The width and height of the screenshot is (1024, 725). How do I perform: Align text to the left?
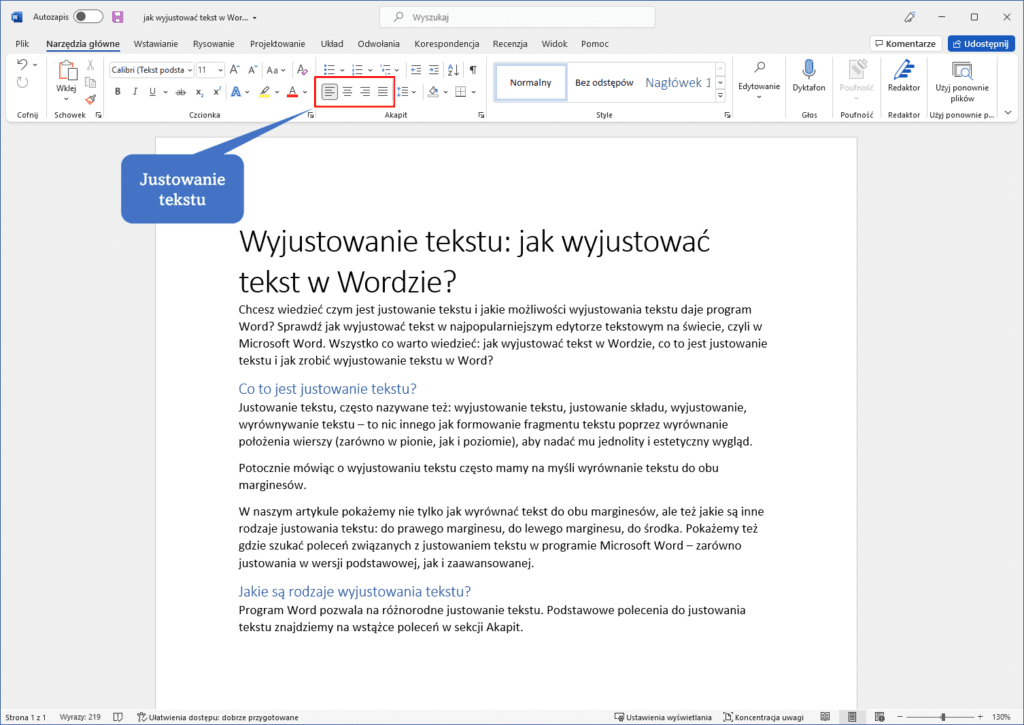tap(330, 91)
